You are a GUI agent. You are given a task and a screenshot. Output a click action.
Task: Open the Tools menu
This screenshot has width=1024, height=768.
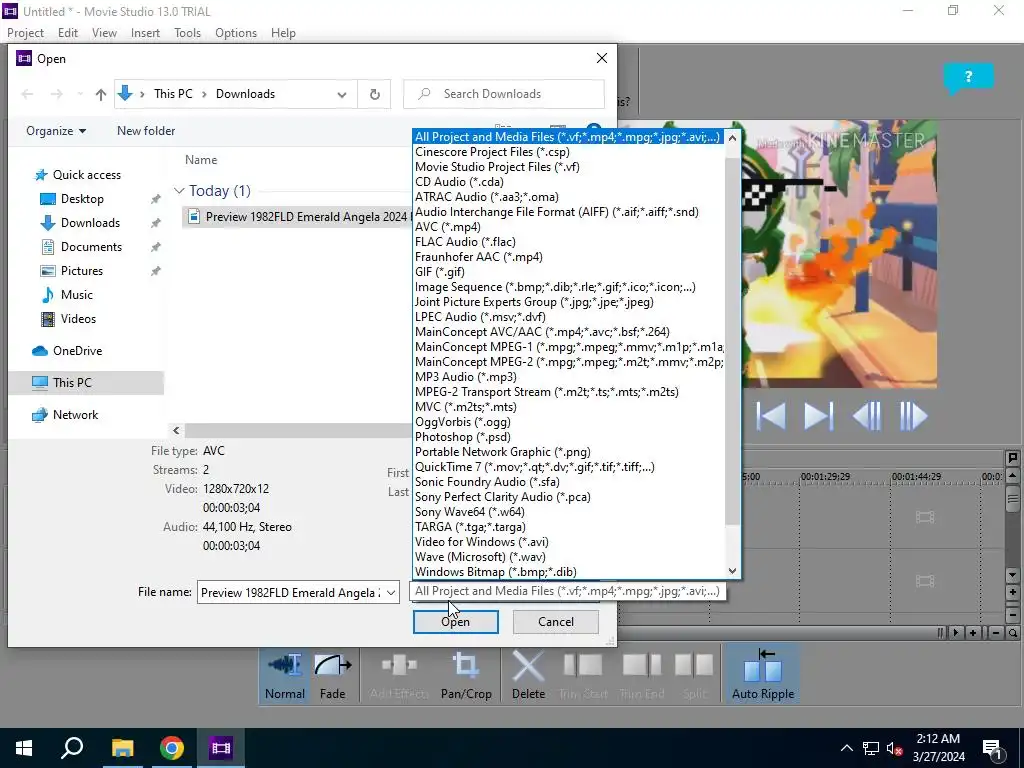point(187,33)
